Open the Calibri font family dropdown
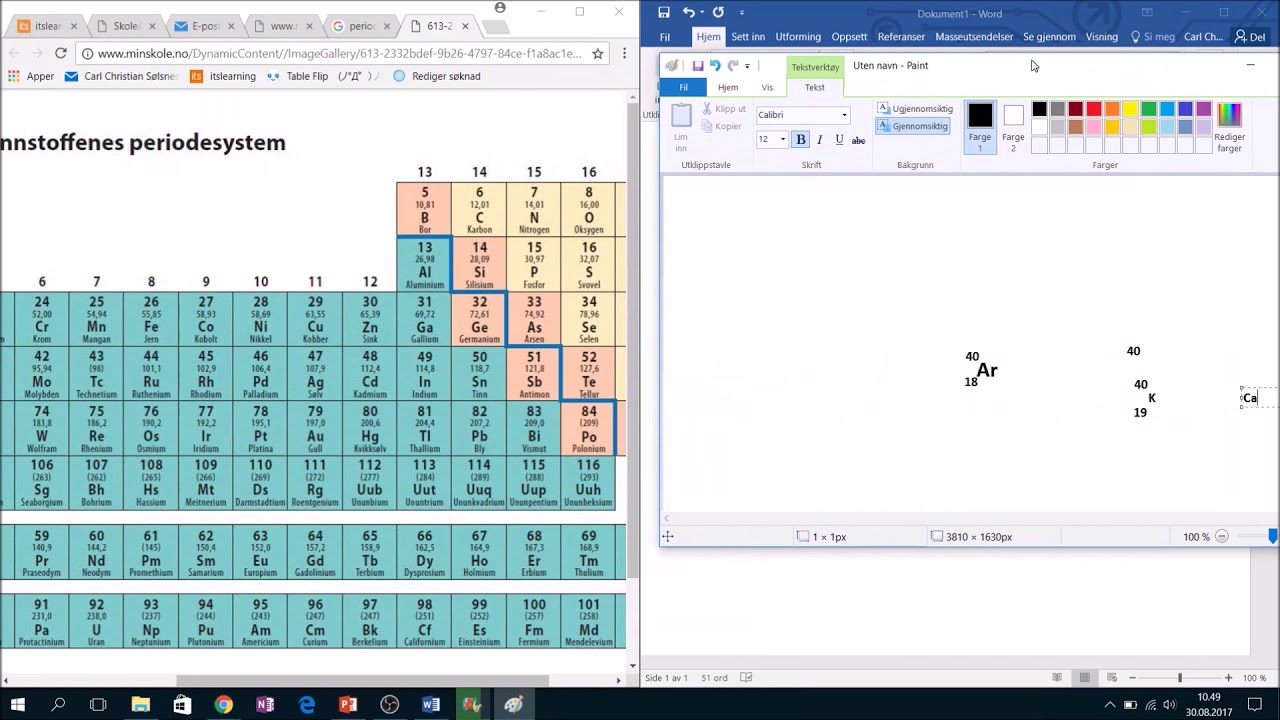 click(x=844, y=115)
